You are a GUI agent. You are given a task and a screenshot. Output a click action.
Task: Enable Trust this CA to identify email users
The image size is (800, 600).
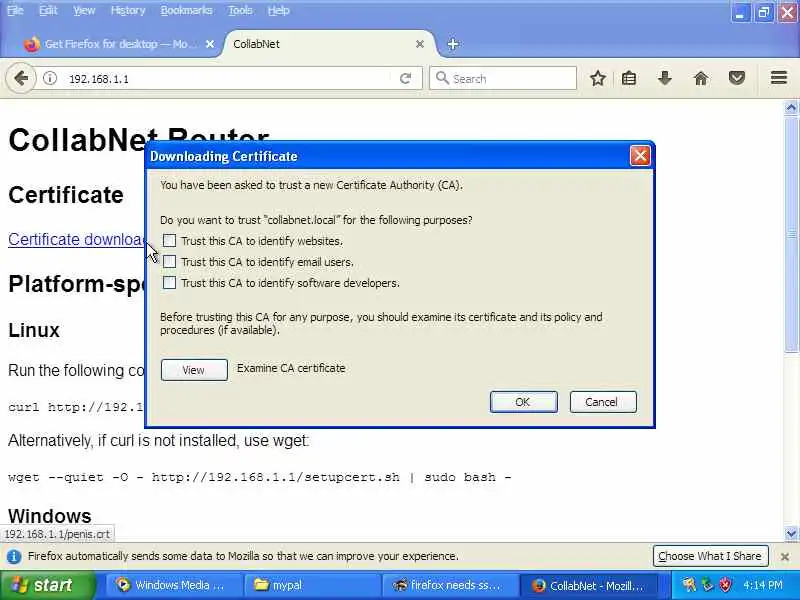pos(169,262)
